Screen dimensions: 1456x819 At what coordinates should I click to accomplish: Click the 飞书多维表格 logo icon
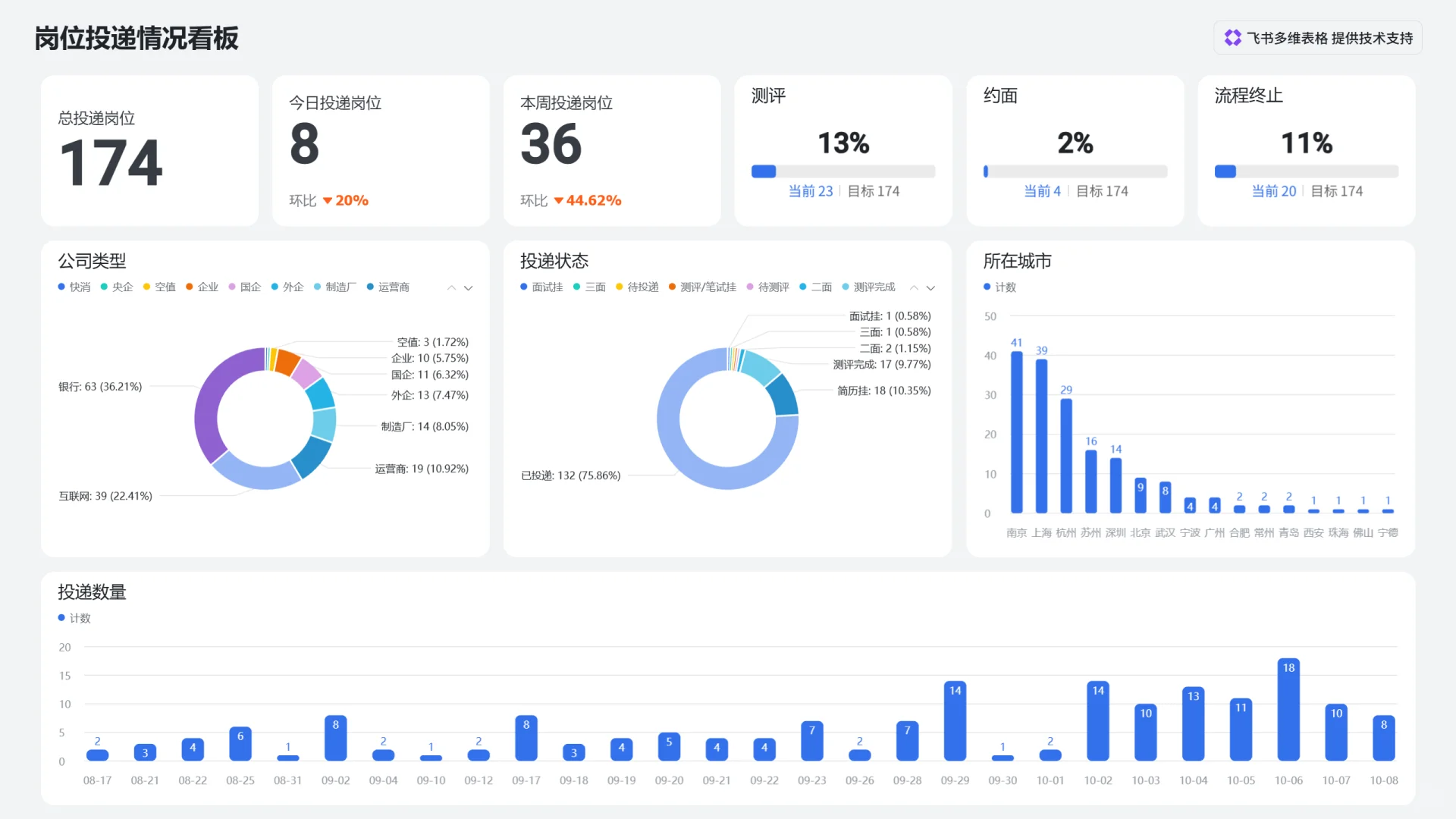point(1232,38)
